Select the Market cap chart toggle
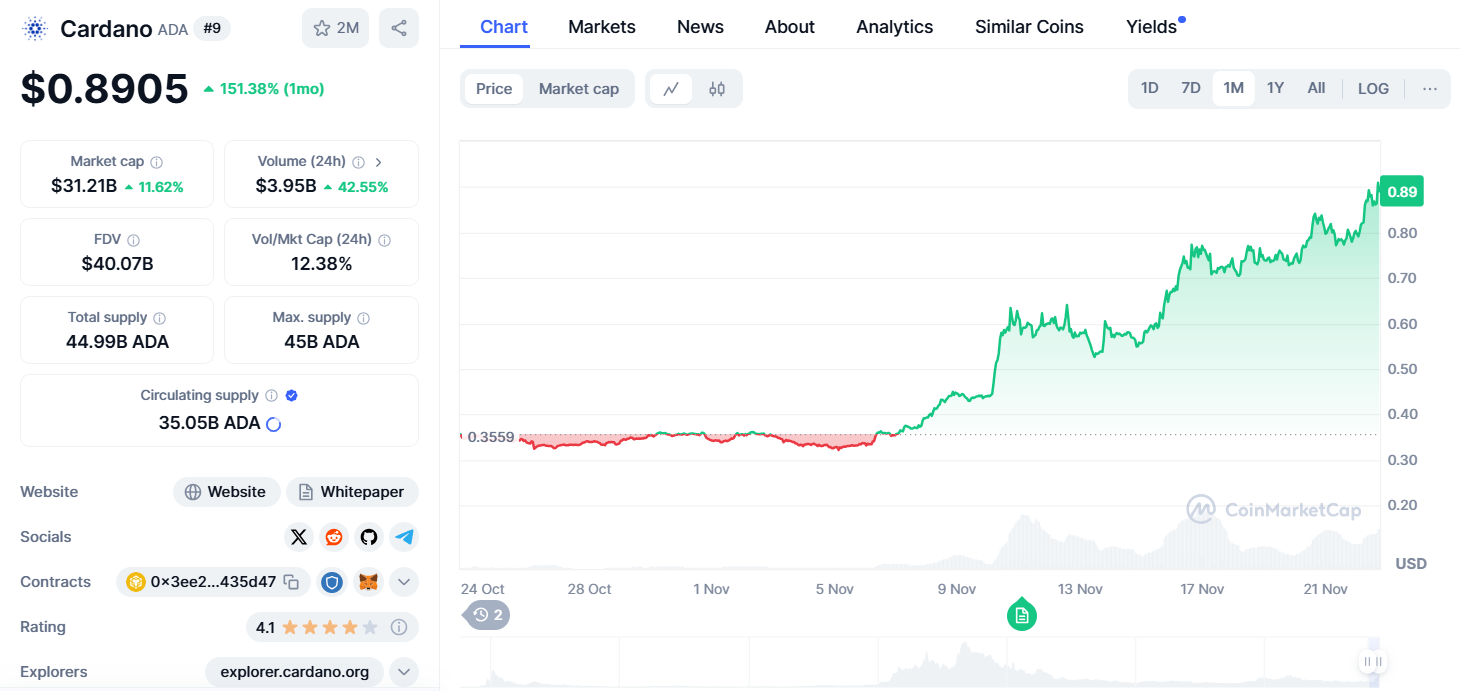Viewport: 1460px width, 691px height. pyautogui.click(x=579, y=89)
